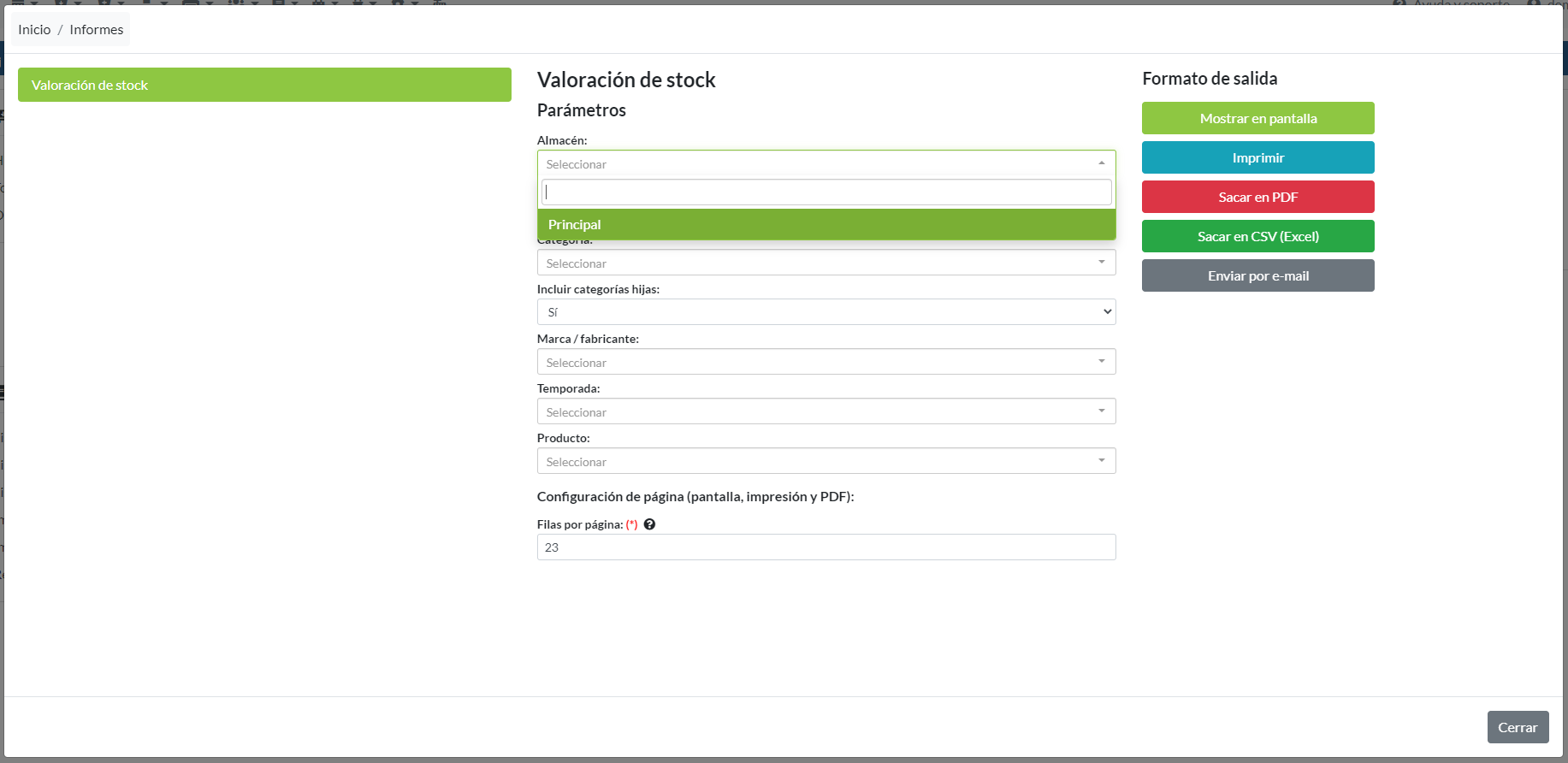Close the dialog with Cerrar
Viewport: 1568px width, 763px height.
[x=1517, y=727]
